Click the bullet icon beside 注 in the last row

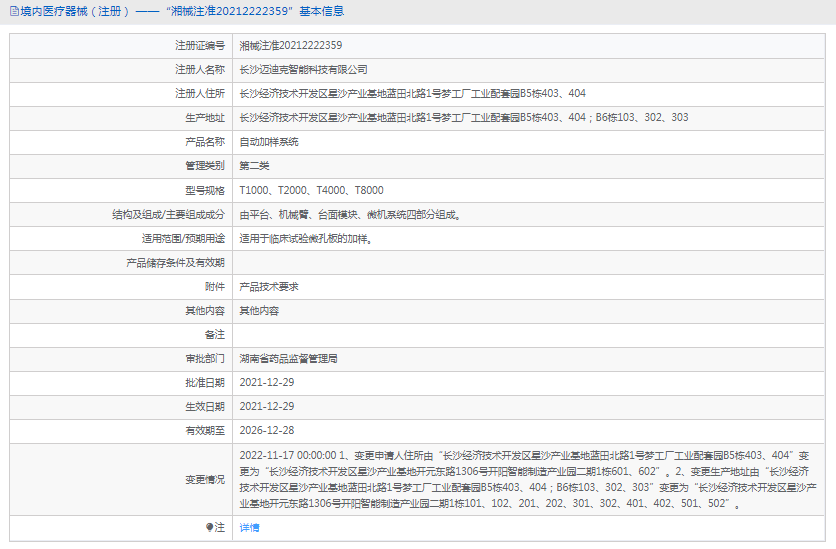coord(210,528)
